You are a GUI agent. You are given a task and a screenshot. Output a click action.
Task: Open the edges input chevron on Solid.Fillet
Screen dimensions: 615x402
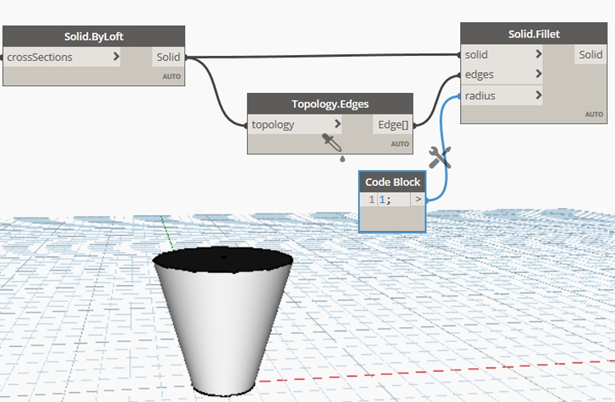pyautogui.click(x=540, y=74)
